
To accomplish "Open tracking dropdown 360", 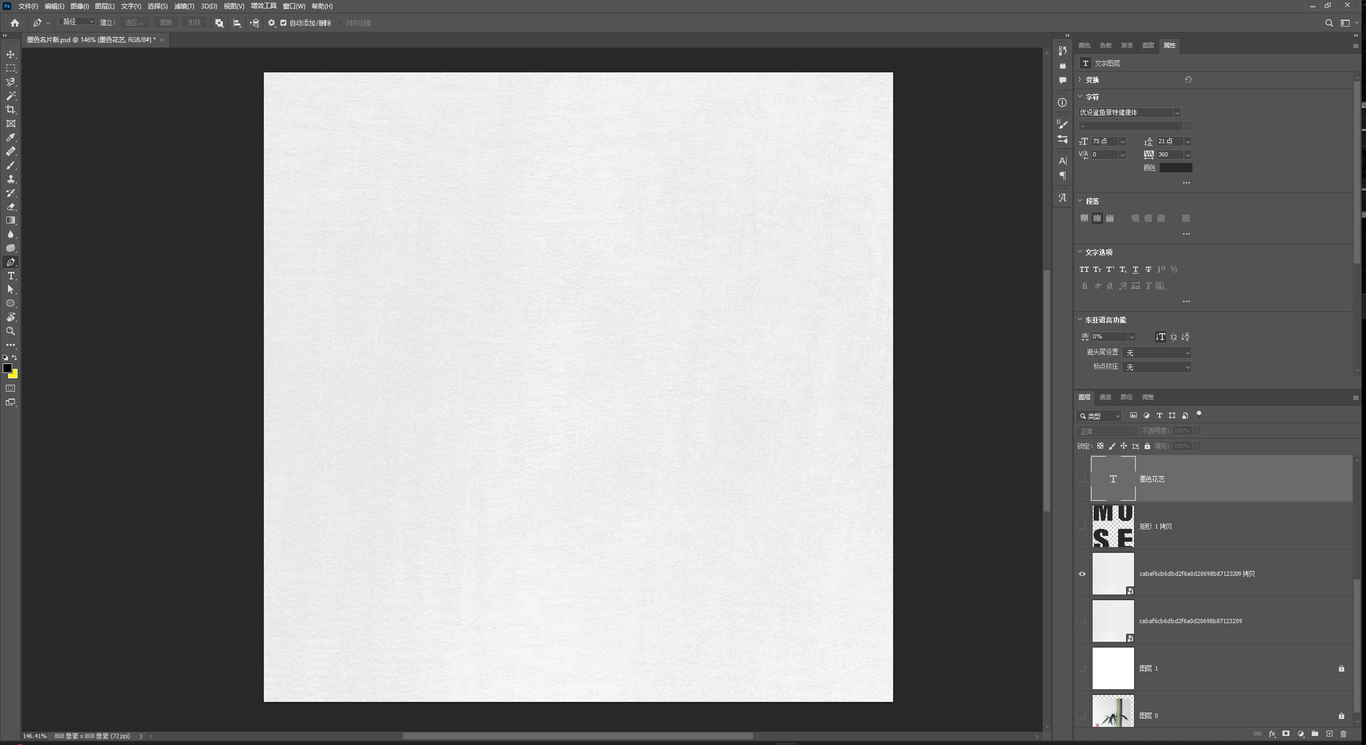I will coord(1188,154).
